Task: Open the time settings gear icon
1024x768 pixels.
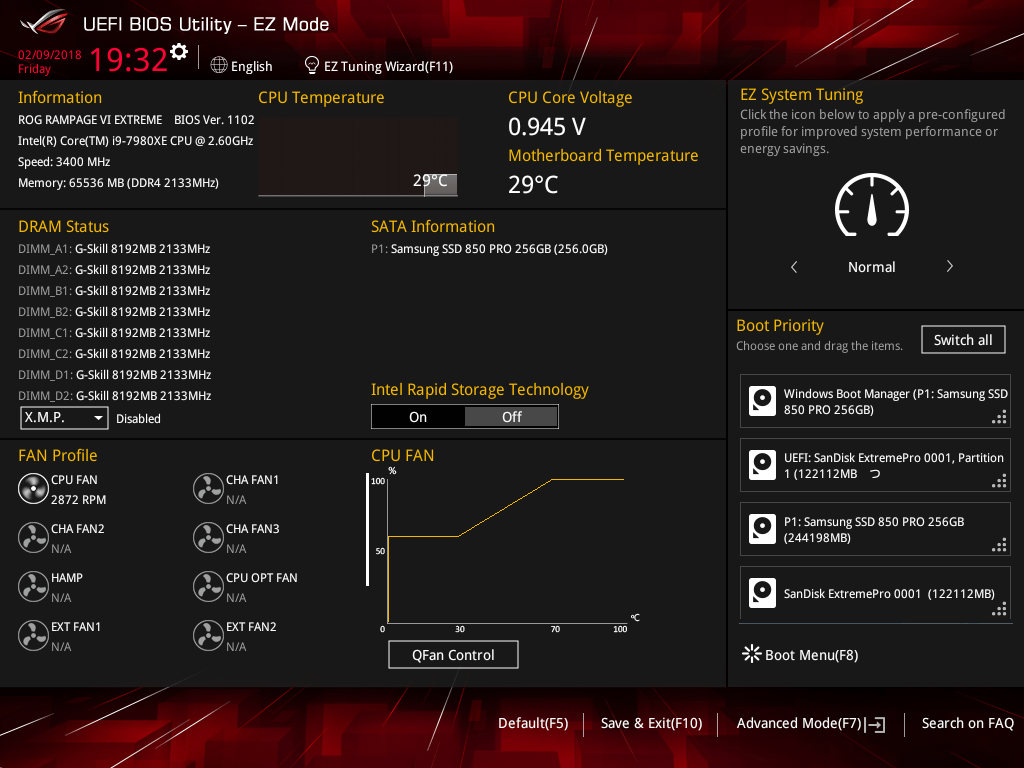Action: pos(179,52)
